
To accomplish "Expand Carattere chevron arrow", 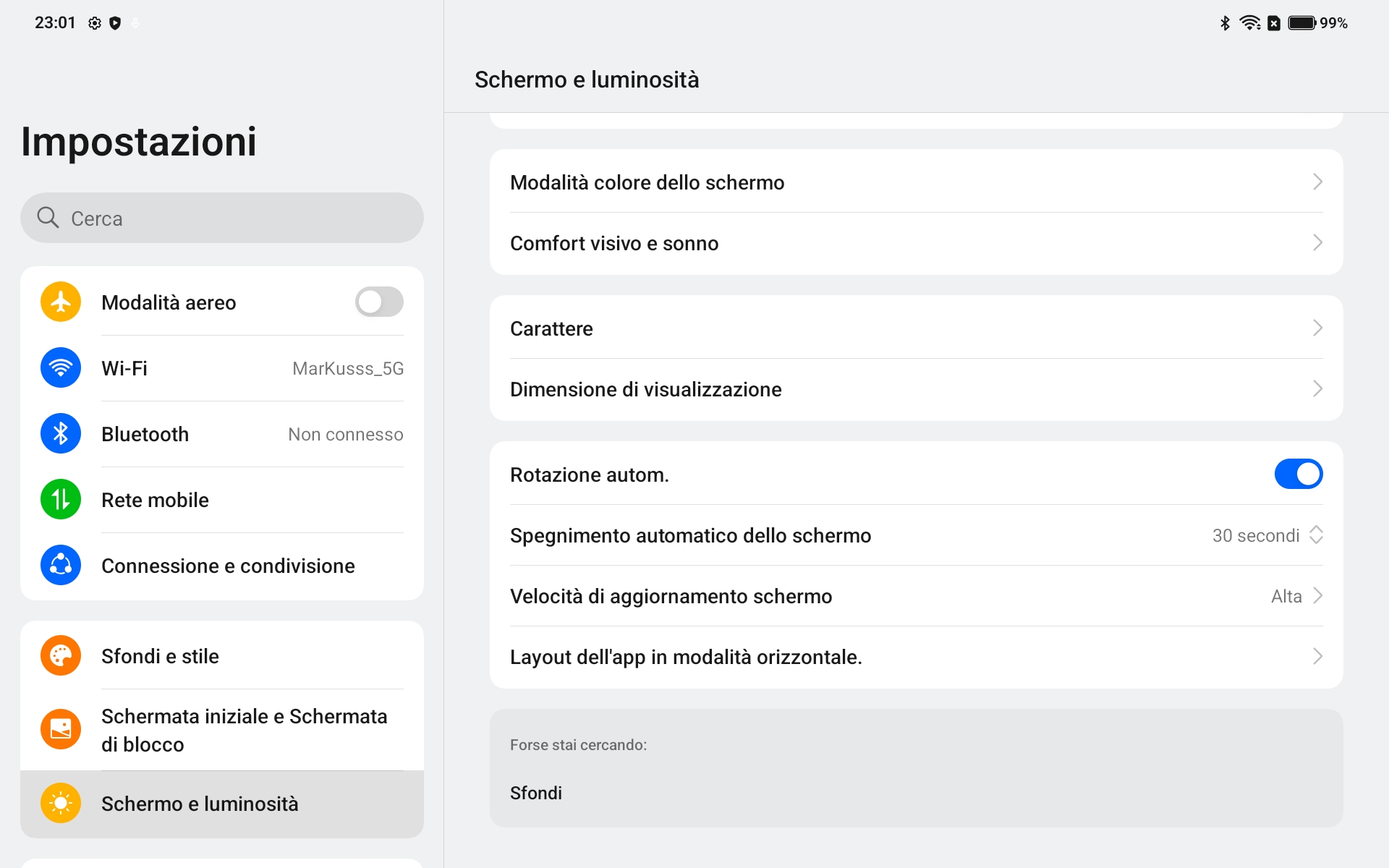I will (x=1317, y=328).
